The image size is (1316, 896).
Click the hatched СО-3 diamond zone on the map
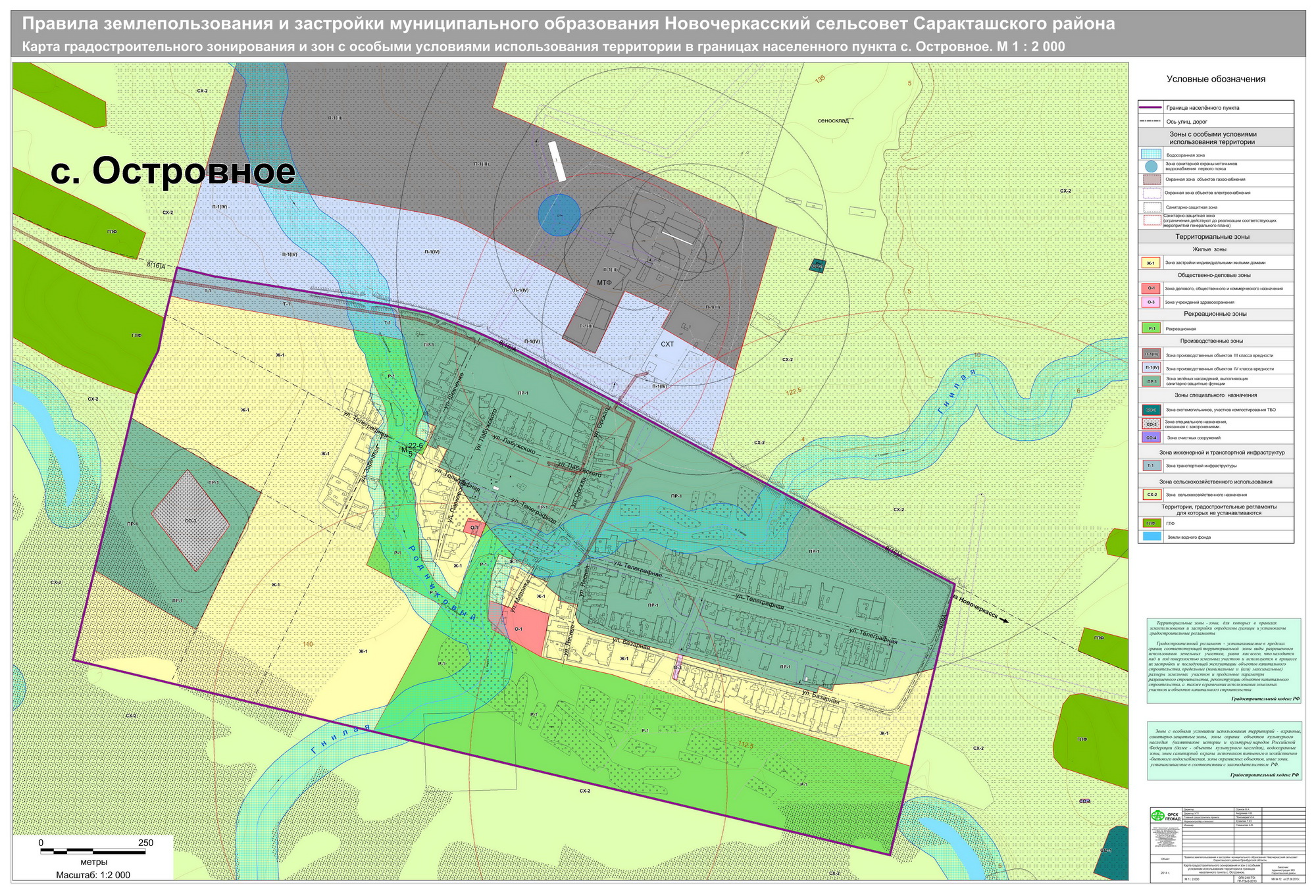tap(191, 520)
